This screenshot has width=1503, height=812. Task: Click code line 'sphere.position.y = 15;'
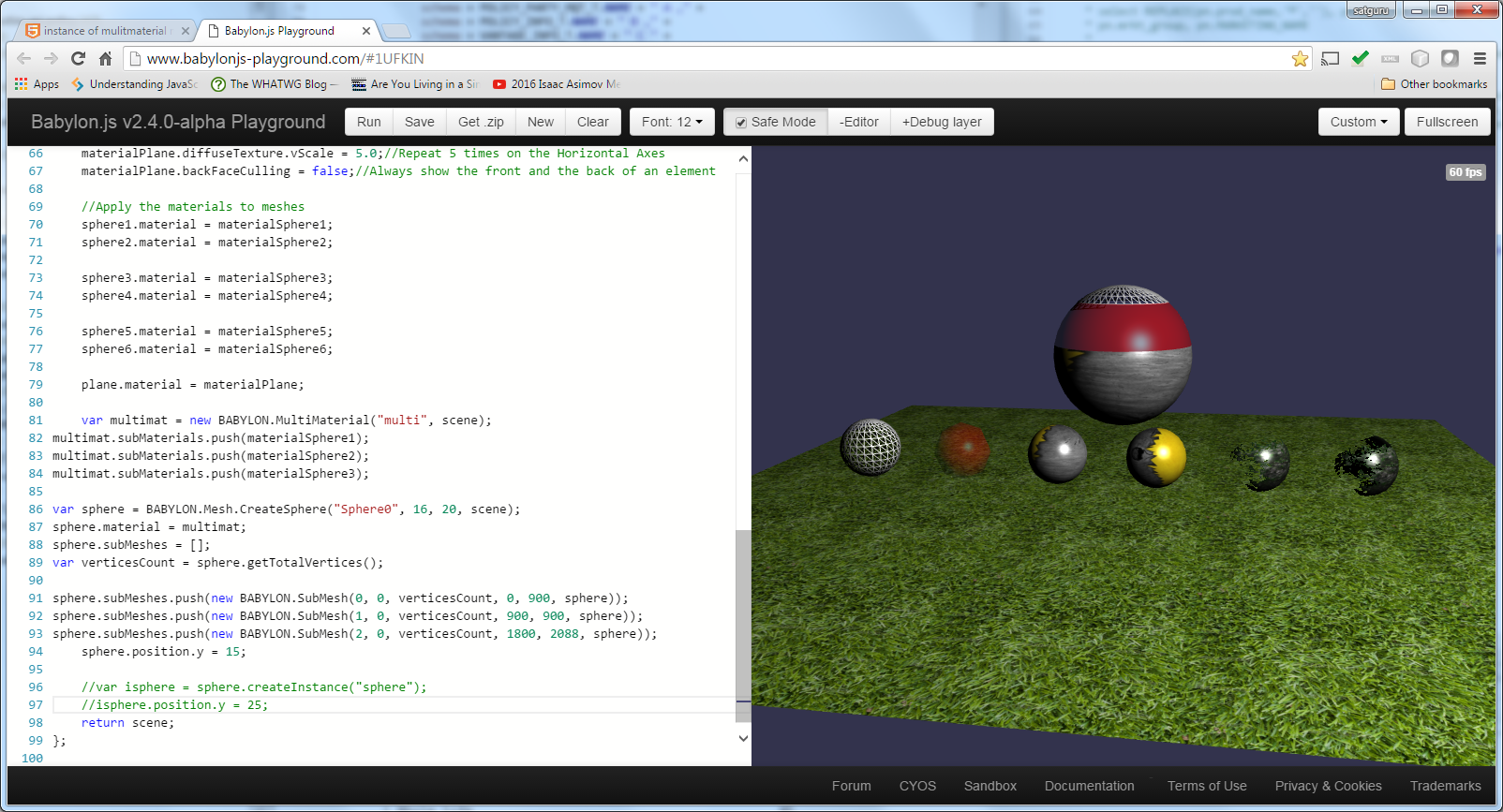point(164,652)
